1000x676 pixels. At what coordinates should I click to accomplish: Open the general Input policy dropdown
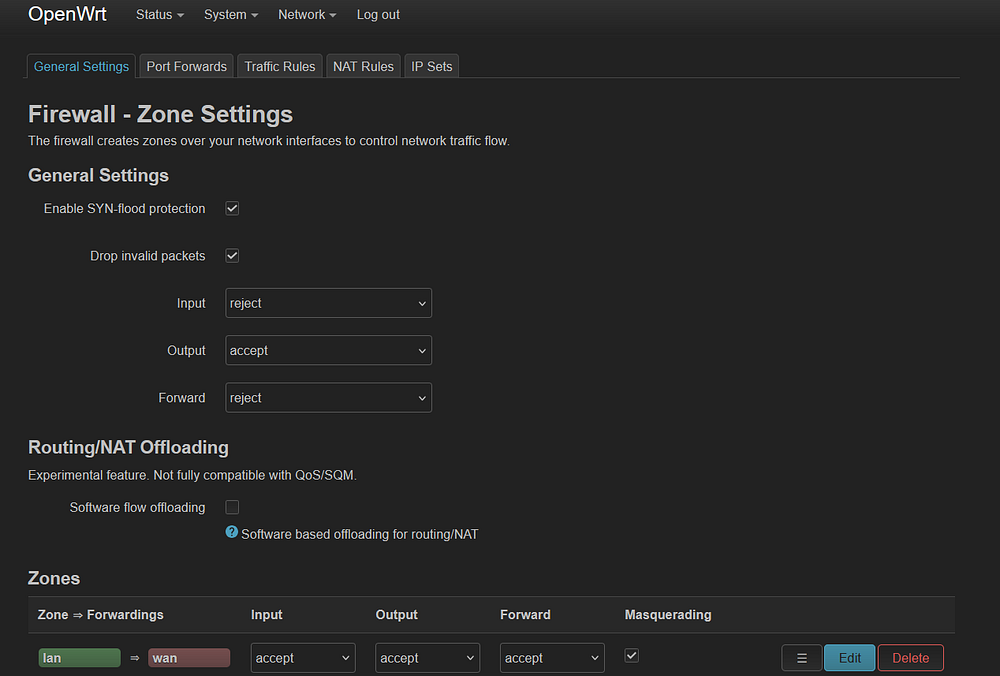328,303
